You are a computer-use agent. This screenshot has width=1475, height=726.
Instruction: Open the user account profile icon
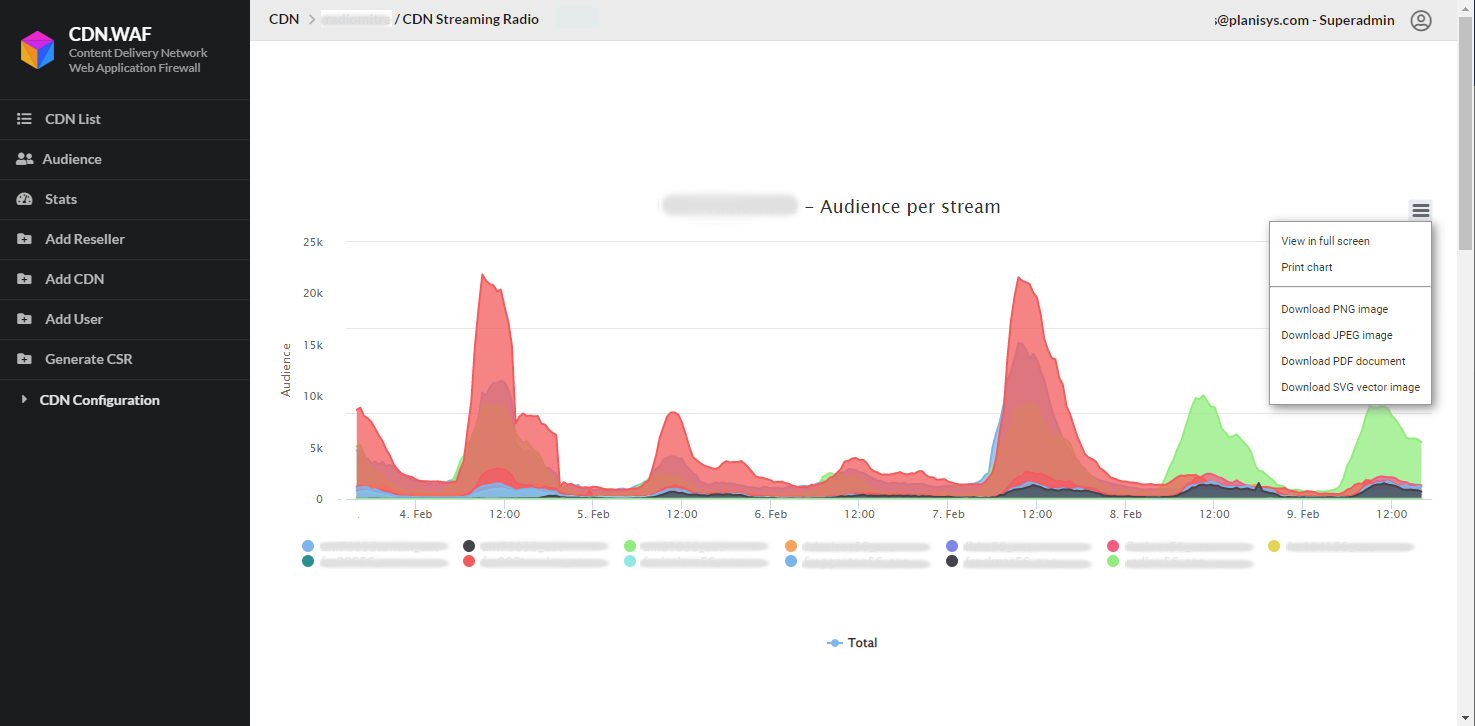click(1421, 20)
